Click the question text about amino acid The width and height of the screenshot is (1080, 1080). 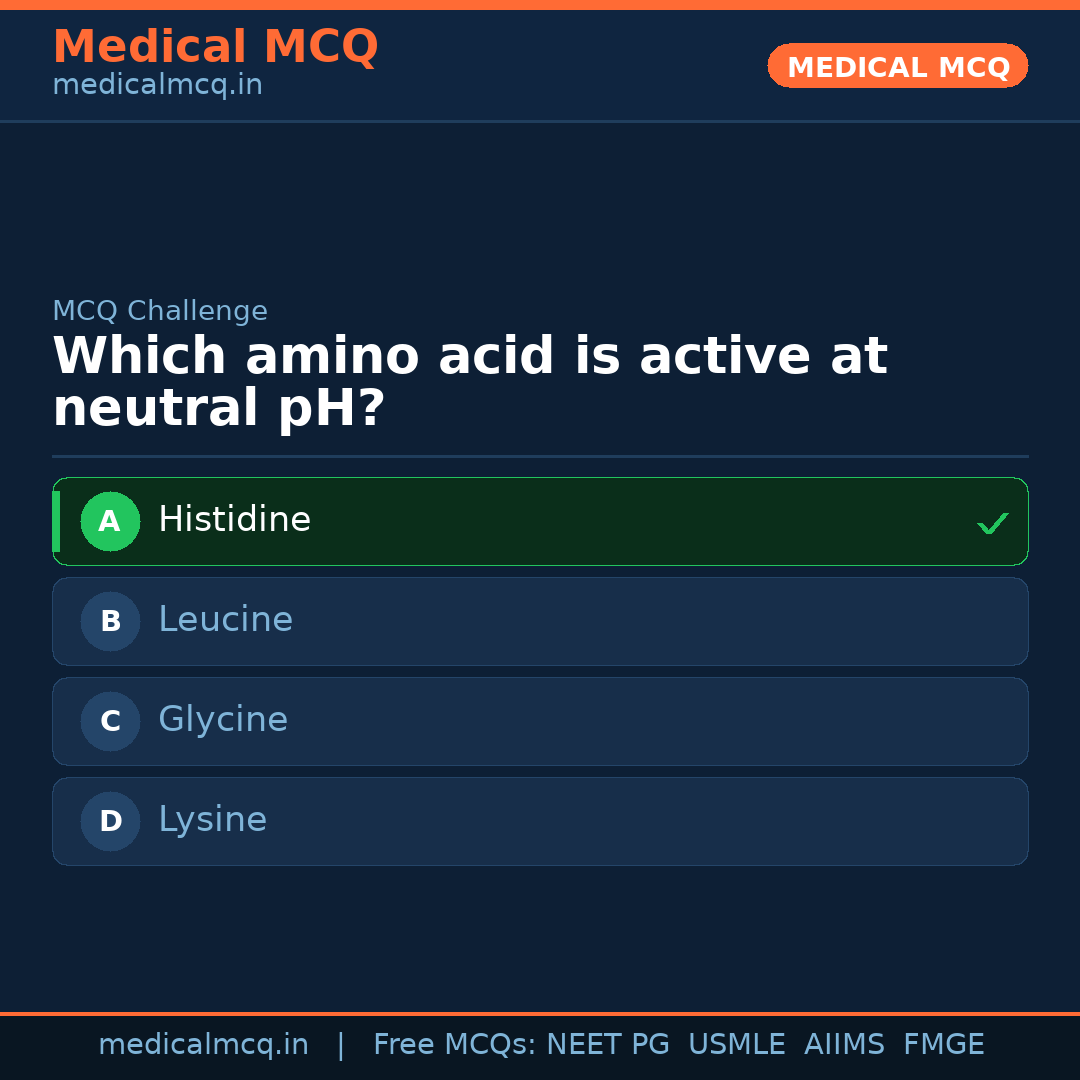(x=469, y=382)
